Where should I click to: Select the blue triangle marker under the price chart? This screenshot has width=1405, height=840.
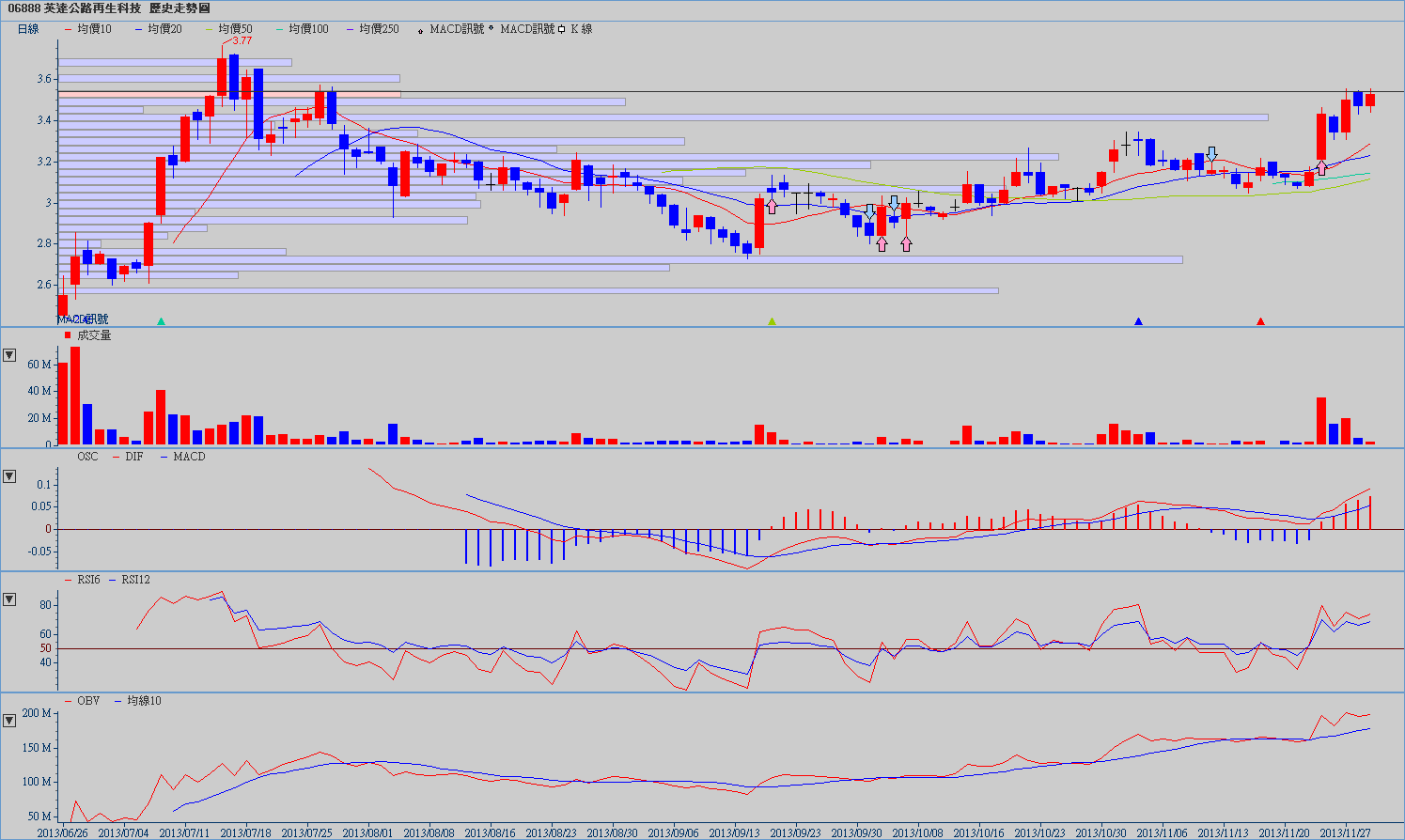pyautogui.click(x=1138, y=321)
